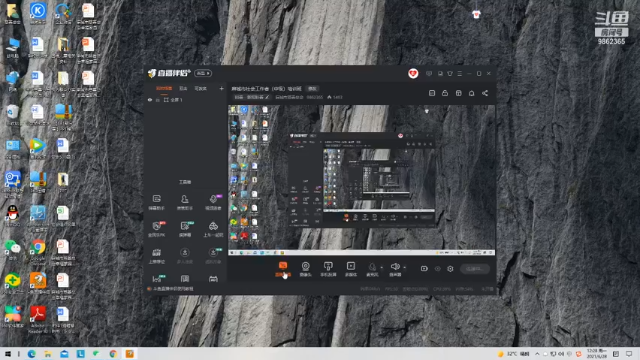Expand speaker options arrow
This screenshot has width=640, height=360.
404,268
